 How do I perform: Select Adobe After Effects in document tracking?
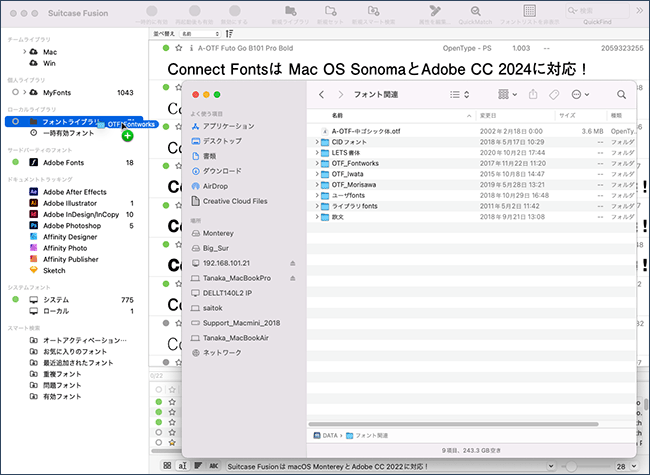[75, 192]
